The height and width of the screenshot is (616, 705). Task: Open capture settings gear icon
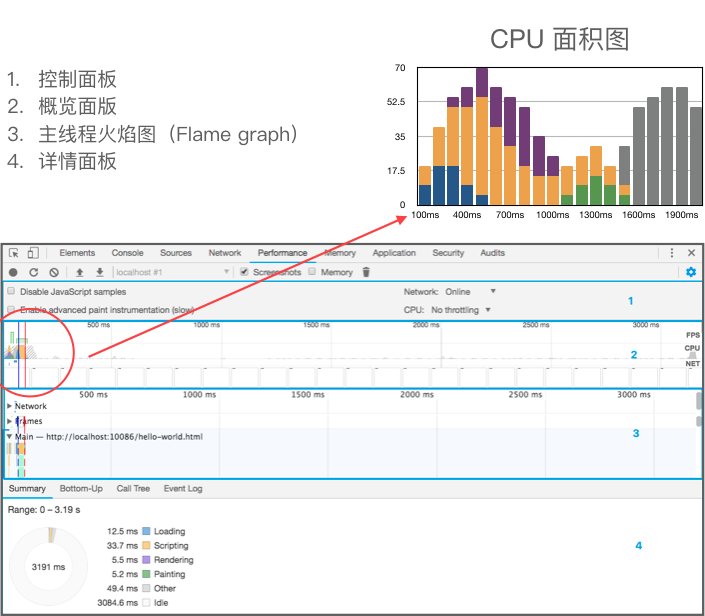(x=691, y=272)
